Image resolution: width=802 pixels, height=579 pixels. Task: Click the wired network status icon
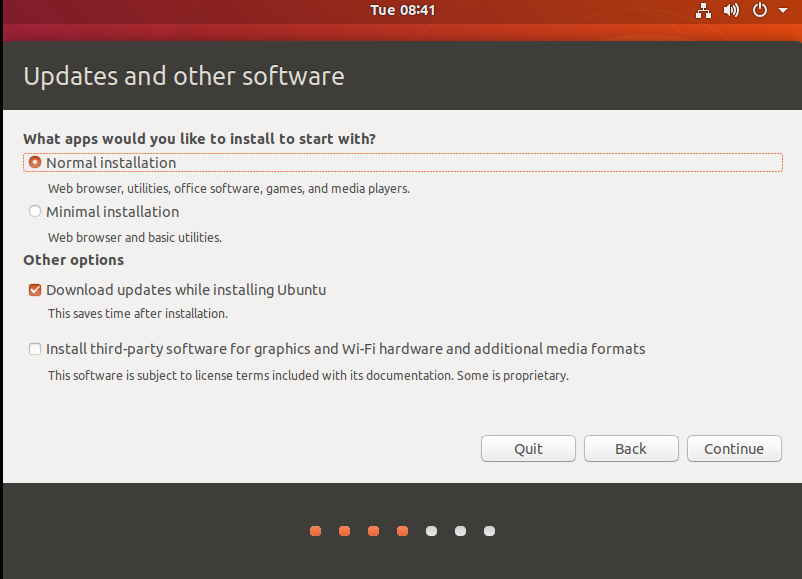click(x=703, y=11)
